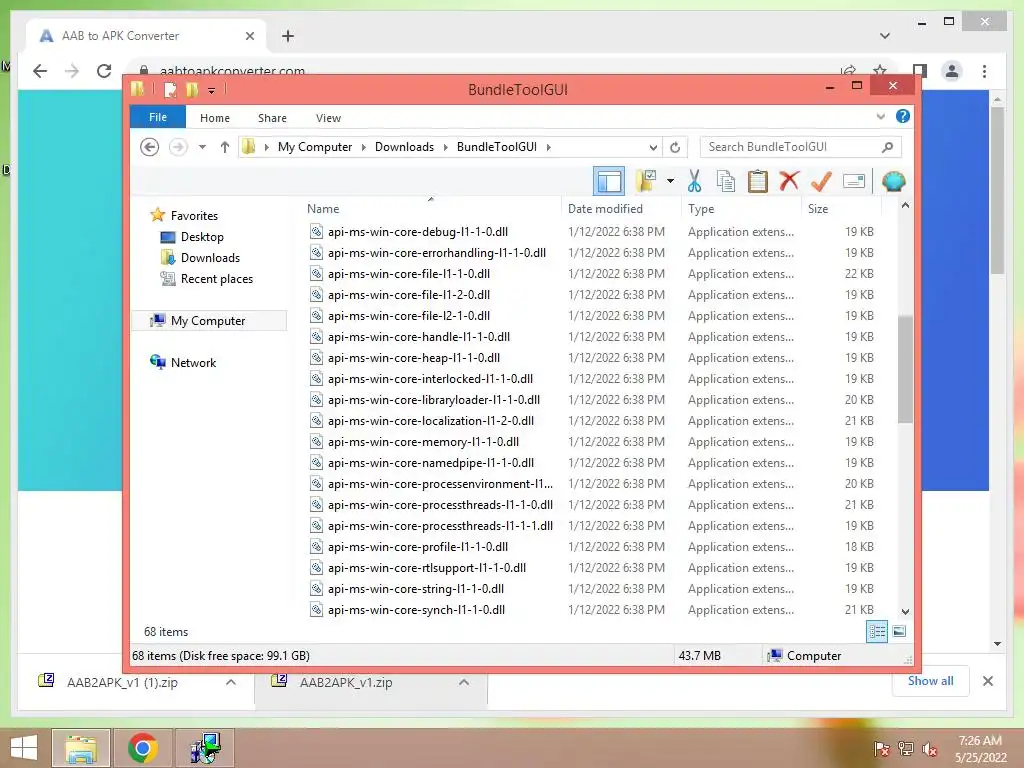Open the Chrome three-dot menu
Screen dimensions: 1024x768
(x=984, y=71)
